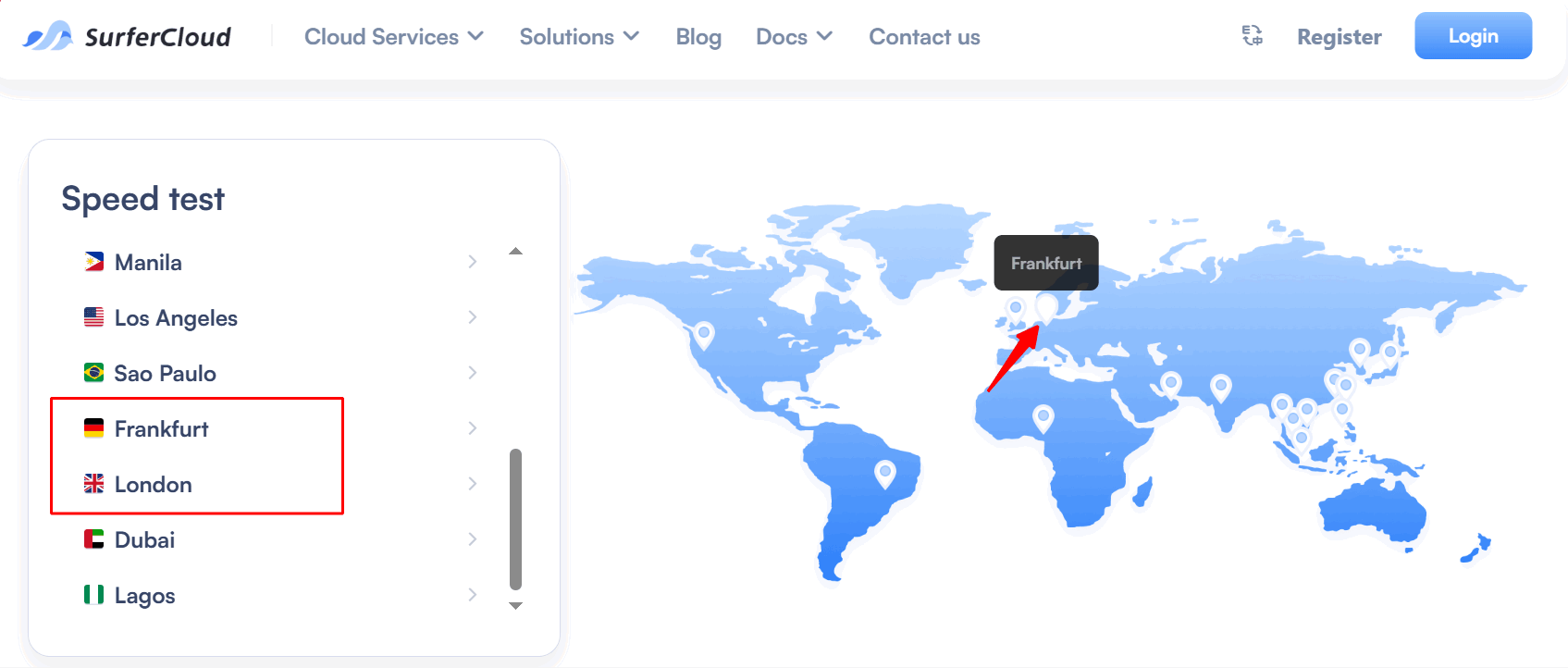This screenshot has height=668, width=1568.
Task: Click the Frankfurt tooltip on the map
Action: point(1046,263)
